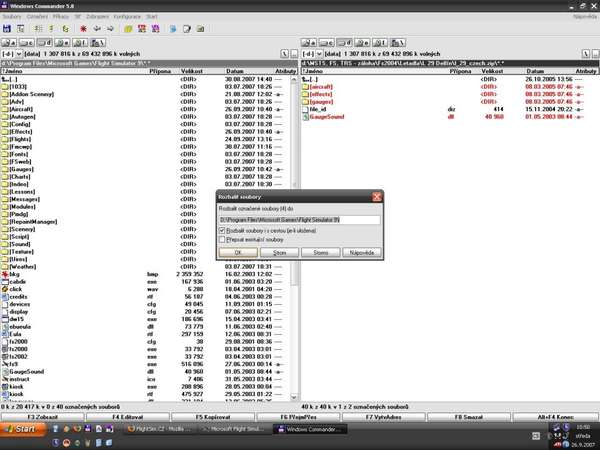600x450 pixels.
Task: Select drive f in the left panel
Action: click(80, 43)
